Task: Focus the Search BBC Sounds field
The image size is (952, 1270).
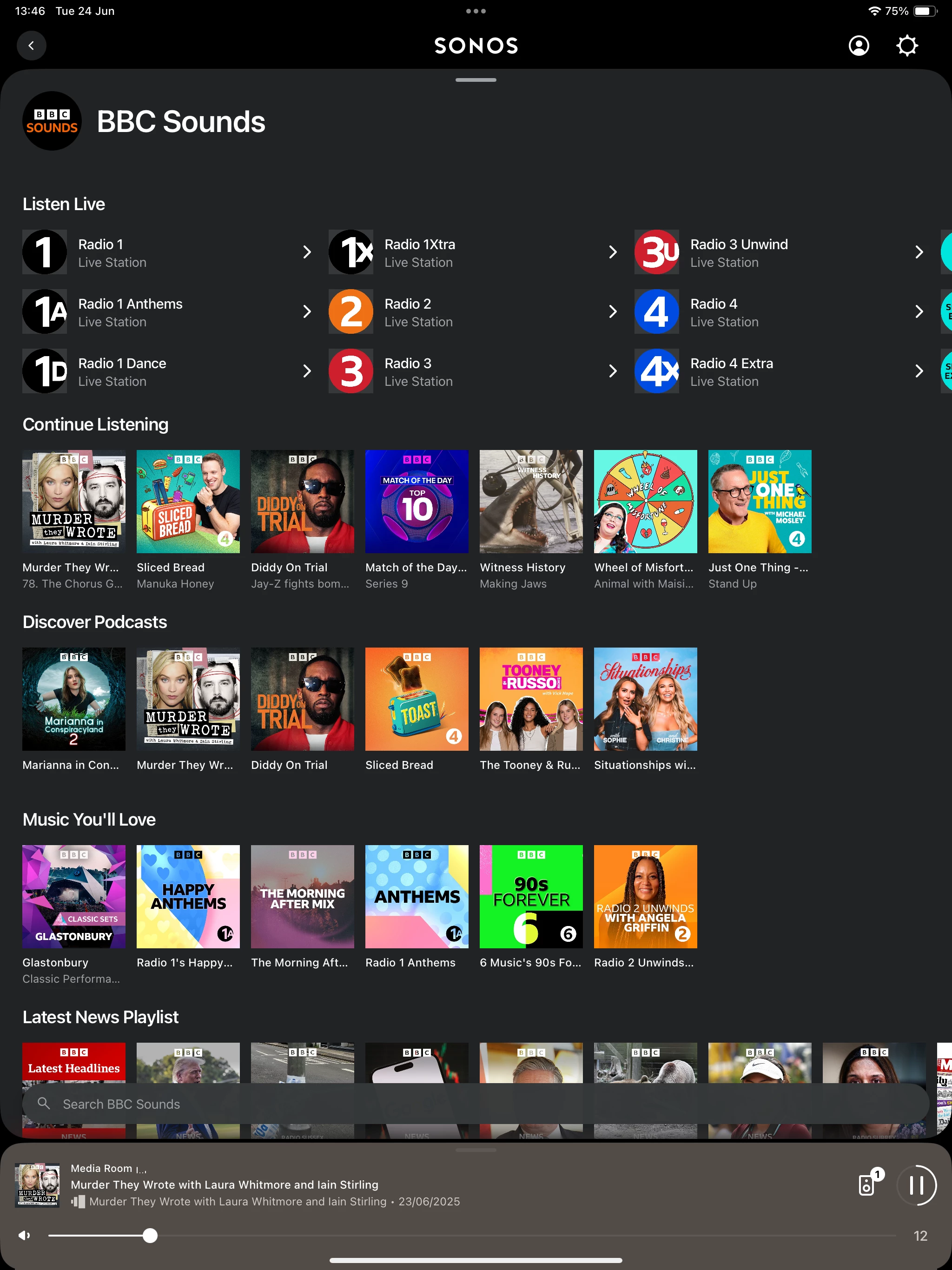Action: pyautogui.click(x=476, y=1104)
